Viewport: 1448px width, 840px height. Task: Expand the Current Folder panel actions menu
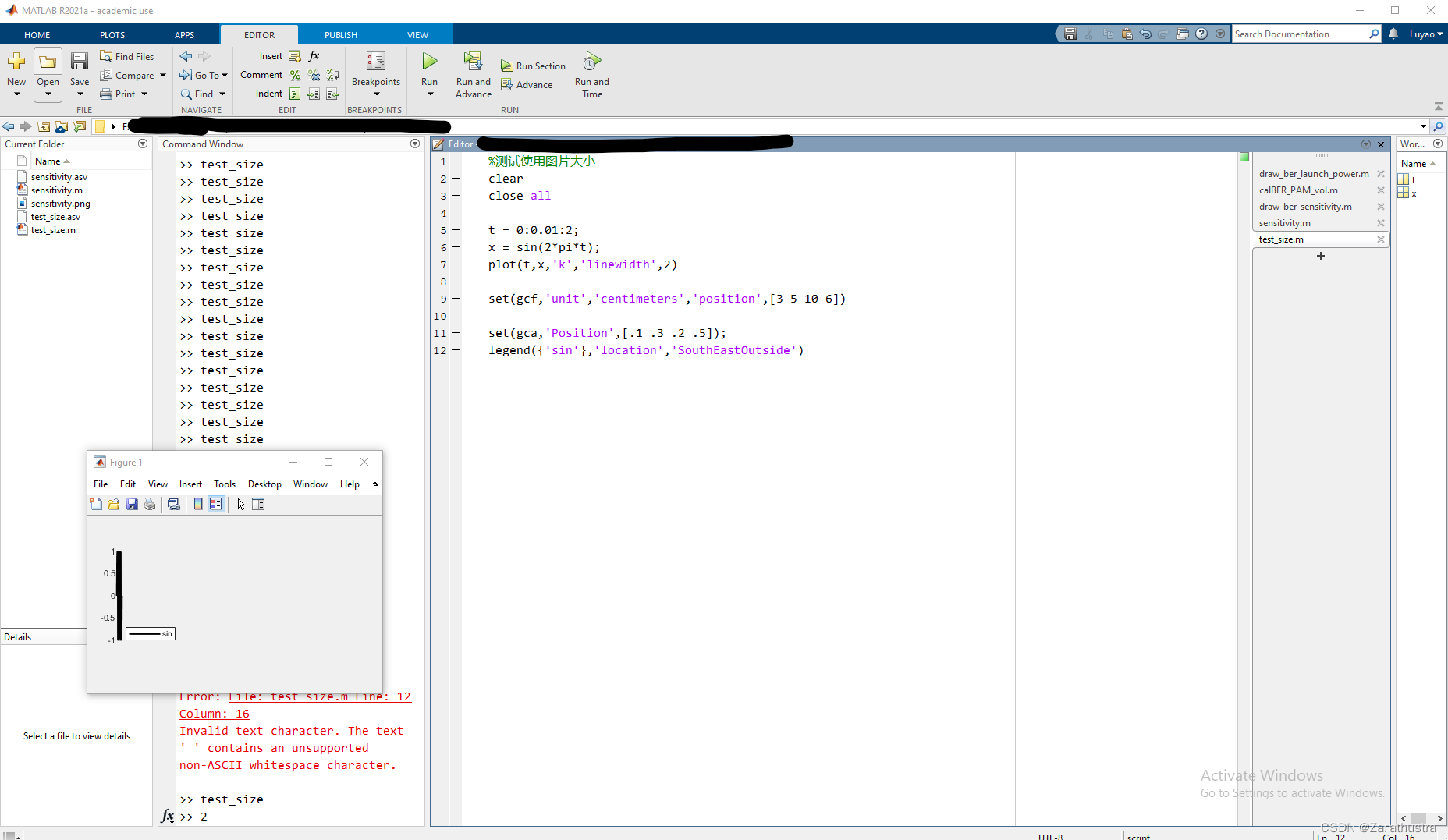[143, 144]
